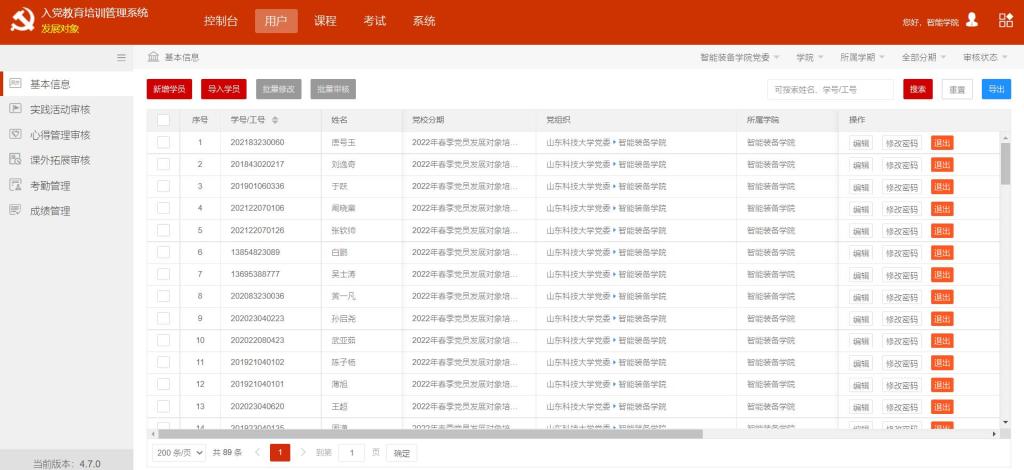
Task: Open 考勤管理 sidebar icon
Action: pyautogui.click(x=15, y=185)
